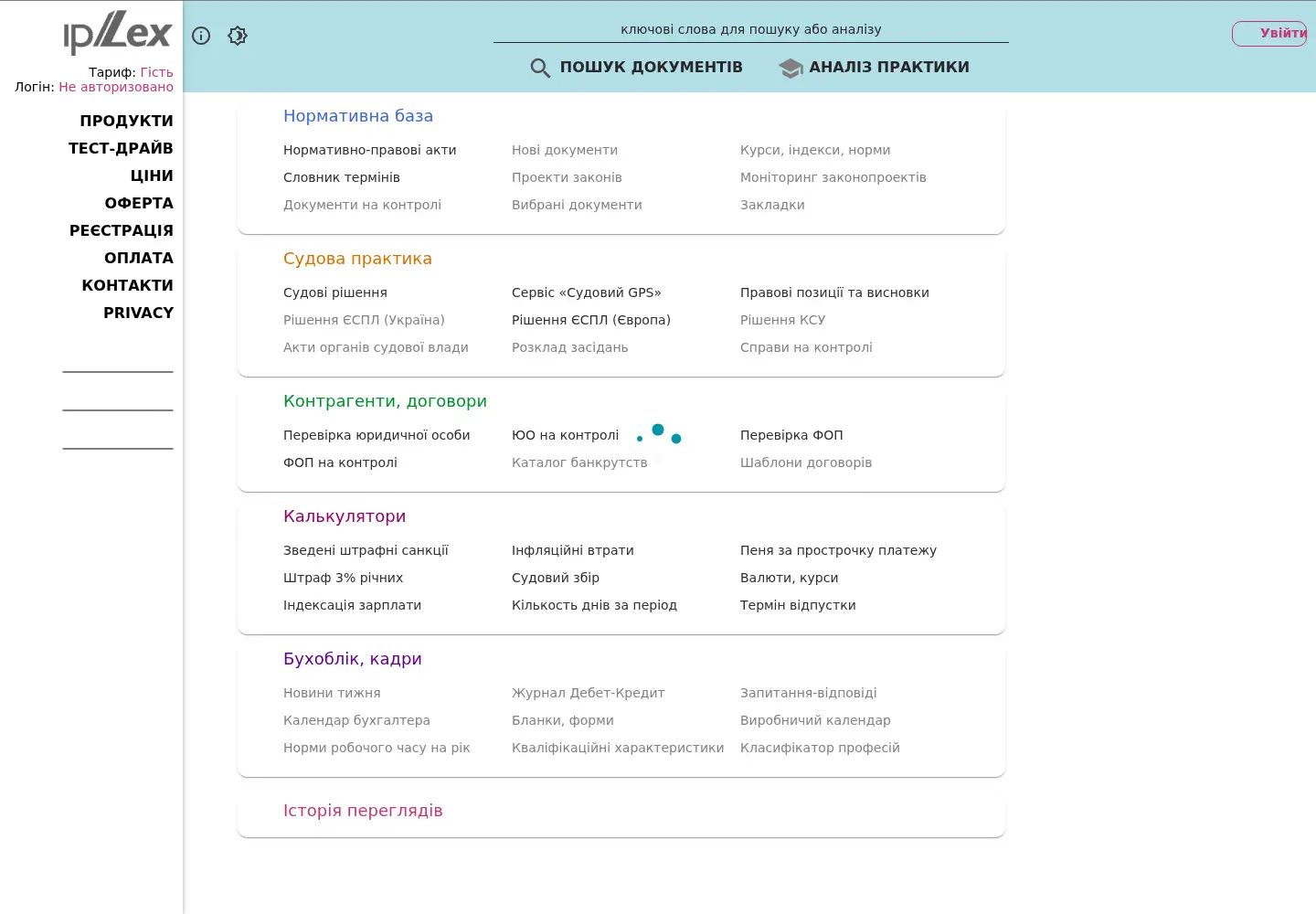Toggle the brightness theme icon

[238, 36]
